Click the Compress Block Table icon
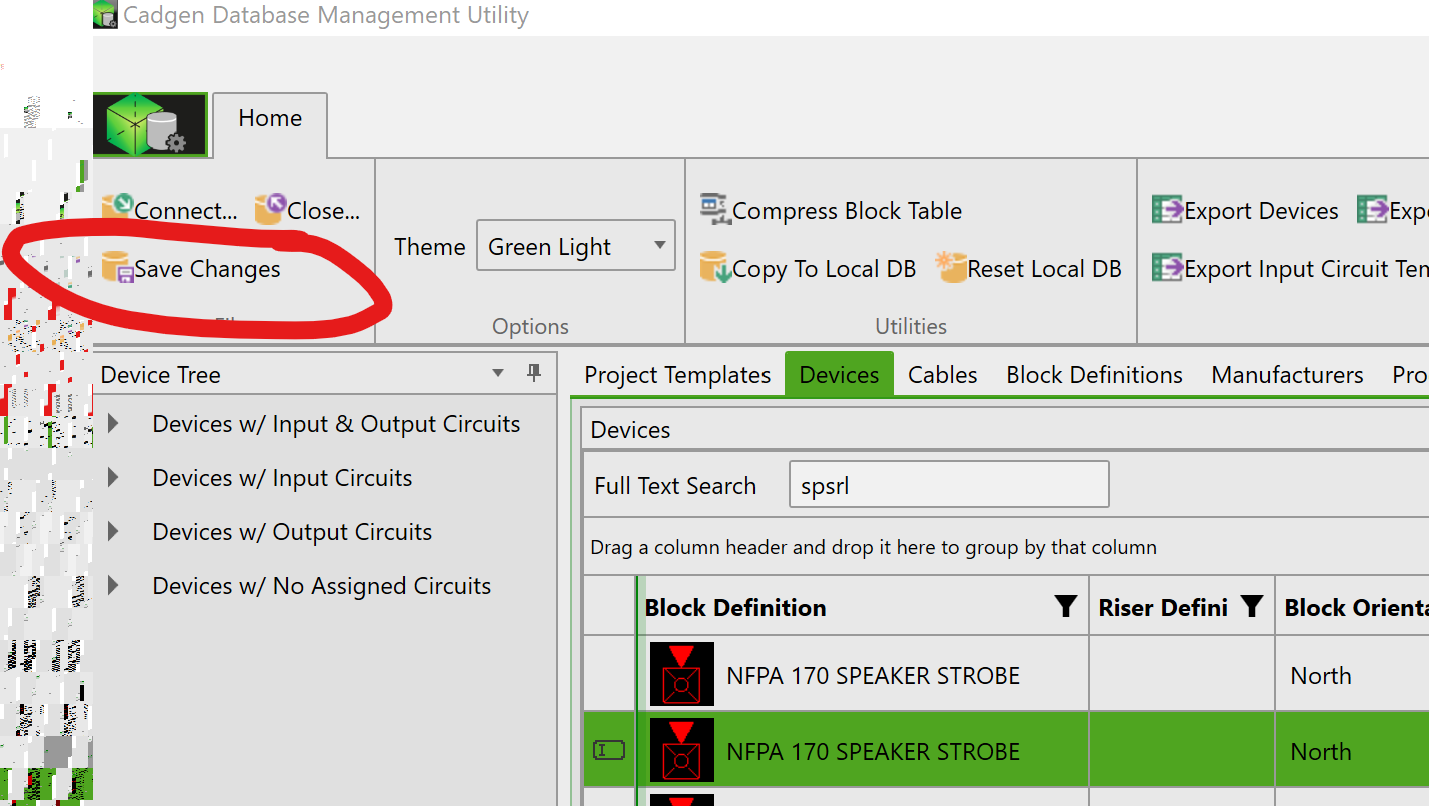The image size is (1429, 806). click(x=715, y=209)
